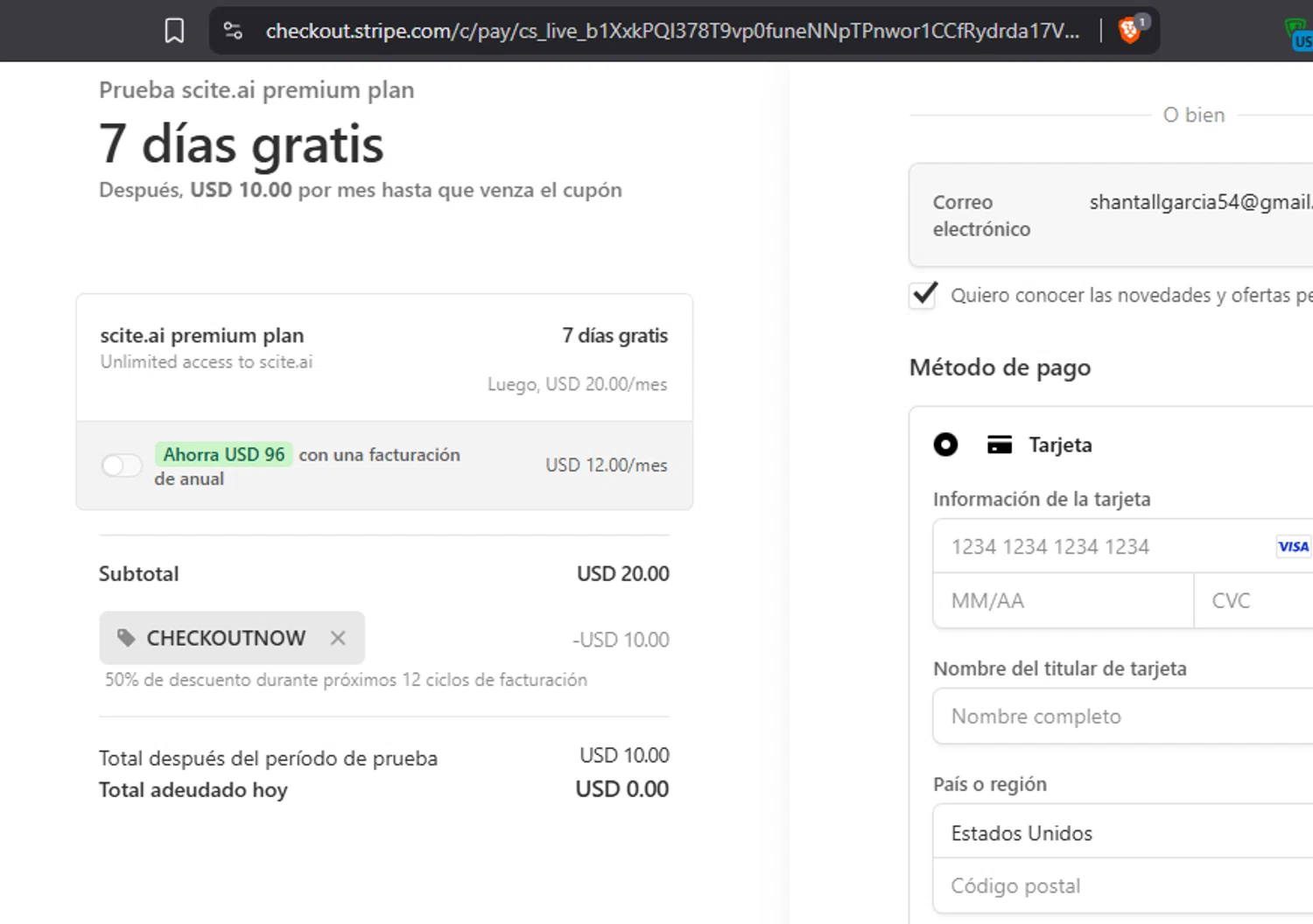
Task: Open site settings icon beside the URL
Action: pyautogui.click(x=233, y=31)
